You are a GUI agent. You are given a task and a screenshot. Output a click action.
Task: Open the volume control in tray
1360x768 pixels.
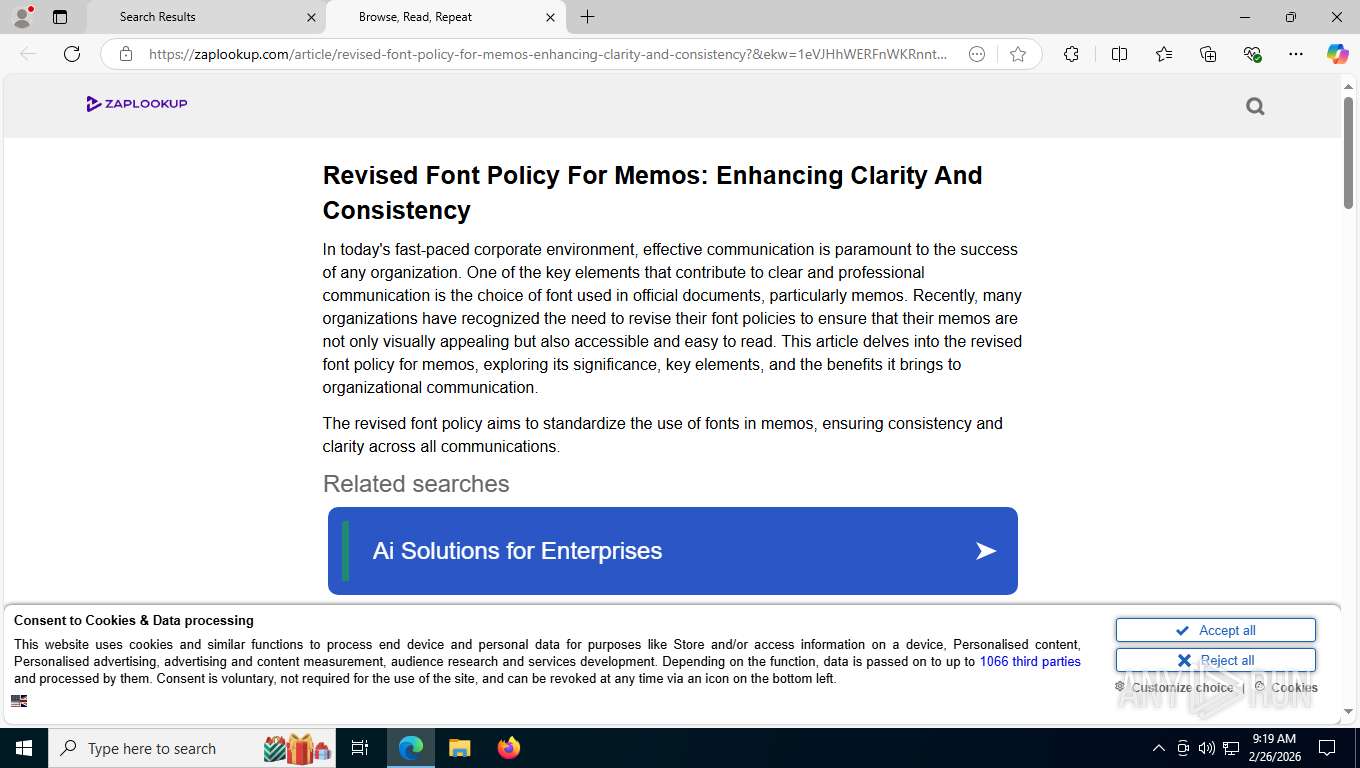[x=1207, y=748]
